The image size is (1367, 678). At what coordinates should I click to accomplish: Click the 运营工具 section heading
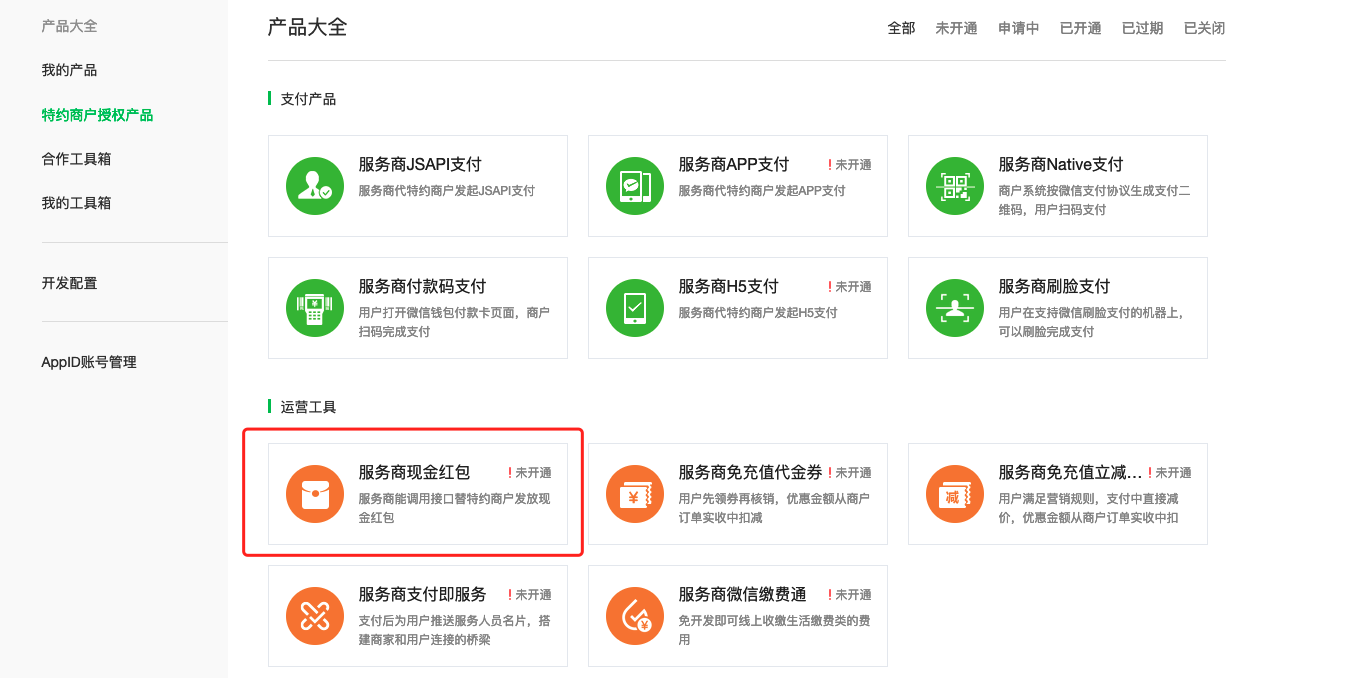[308, 407]
